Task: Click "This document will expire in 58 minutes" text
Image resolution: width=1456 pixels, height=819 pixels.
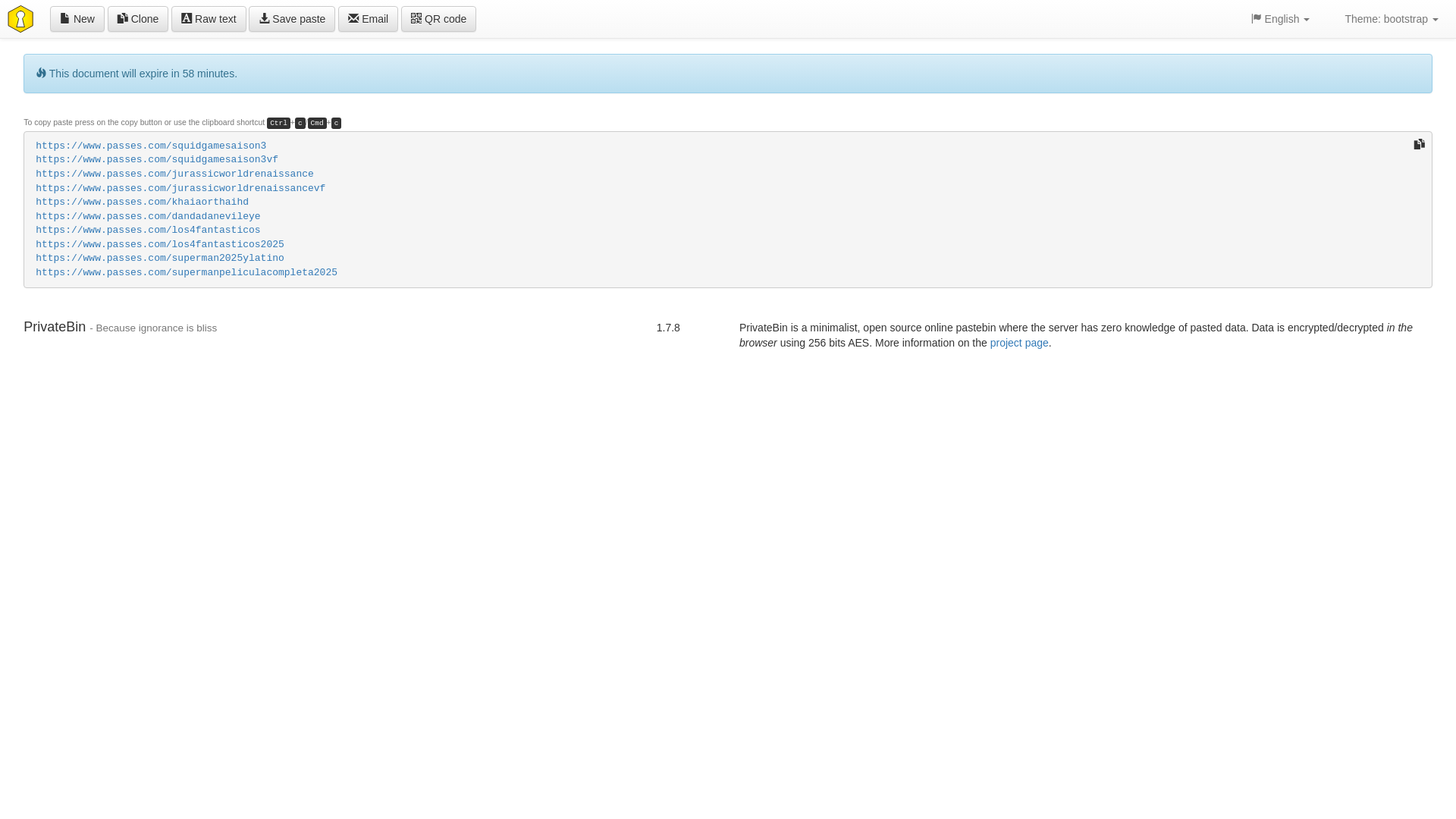Action: coord(143,74)
